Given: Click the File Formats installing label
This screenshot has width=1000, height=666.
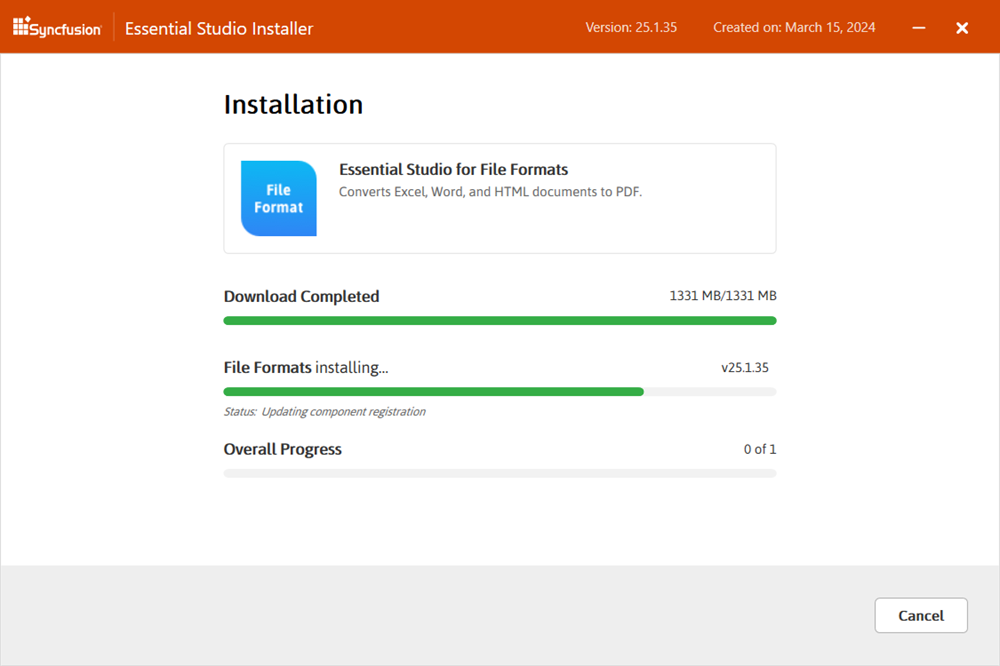Looking at the screenshot, I should click(306, 368).
